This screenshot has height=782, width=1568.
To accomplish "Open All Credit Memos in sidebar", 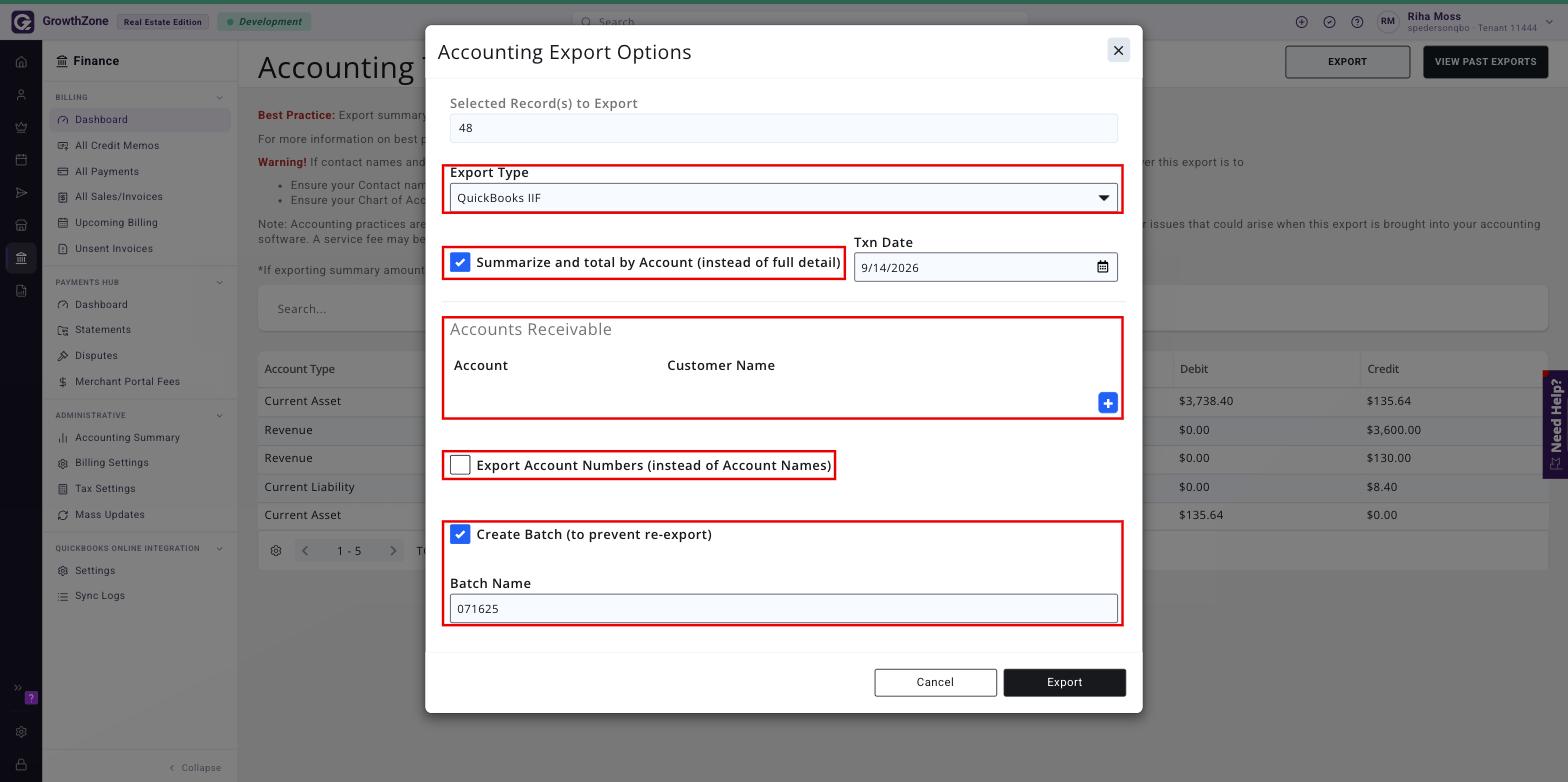I will click(117, 146).
